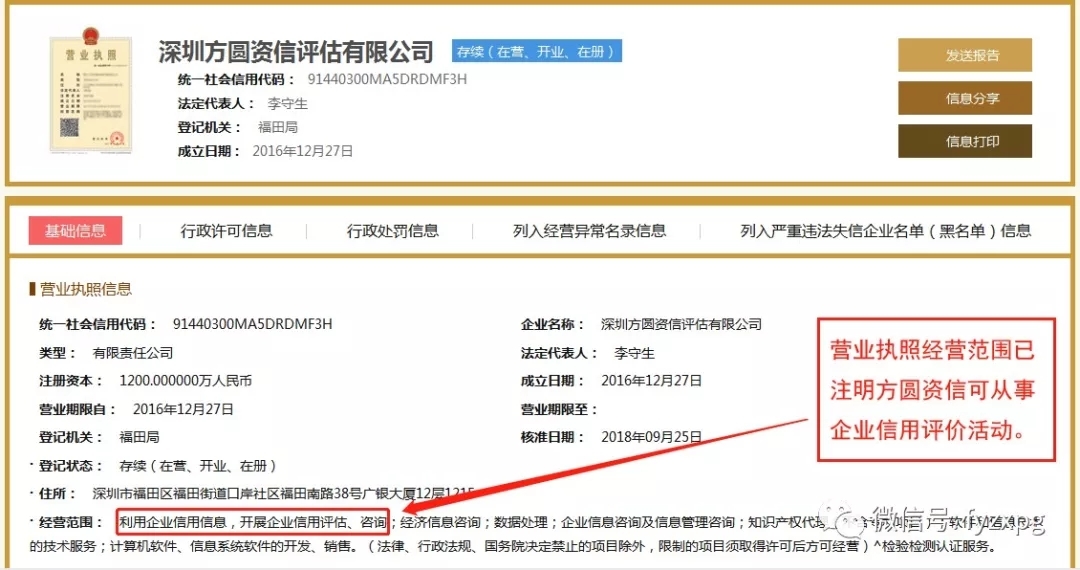Click the 深圳方圆资信评估有限公司 page title
Image resolution: width=1080 pixels, height=570 pixels.
pos(296,52)
